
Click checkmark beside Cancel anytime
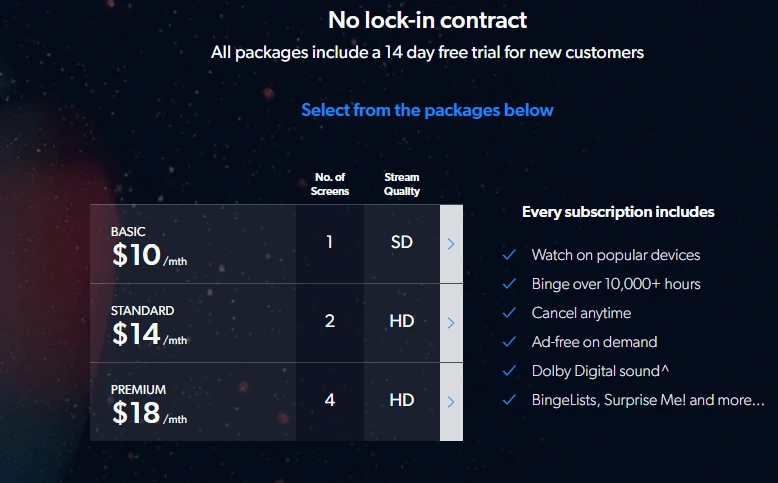(x=509, y=313)
